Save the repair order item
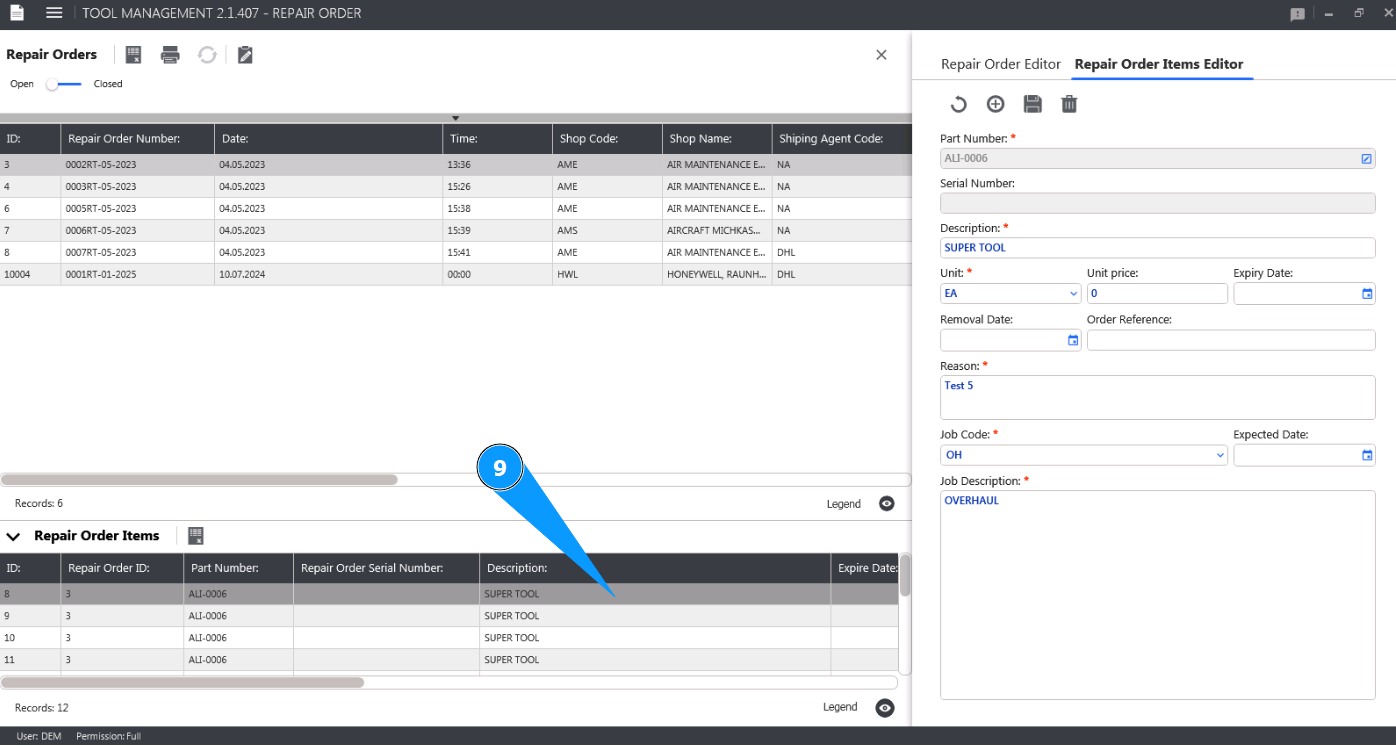The width and height of the screenshot is (1396, 746). [x=1033, y=104]
